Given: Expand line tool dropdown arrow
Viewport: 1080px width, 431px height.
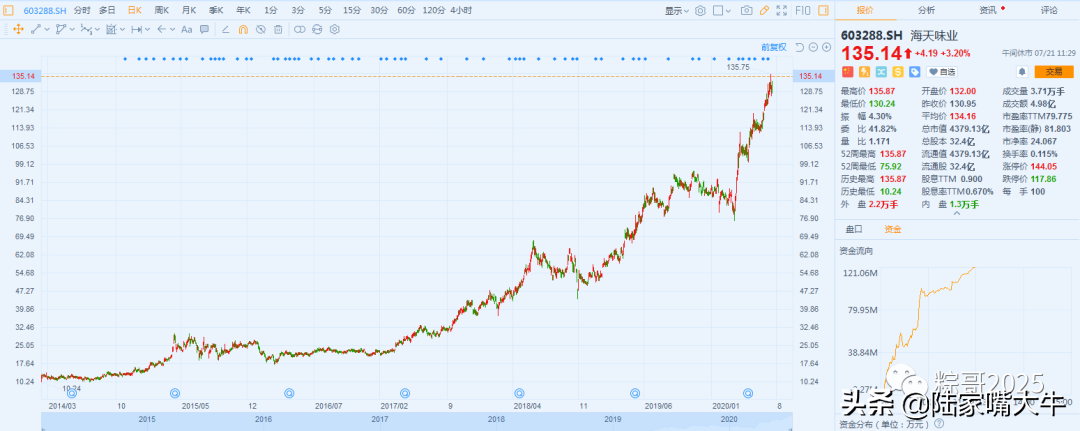Looking at the screenshot, I should (48, 30).
